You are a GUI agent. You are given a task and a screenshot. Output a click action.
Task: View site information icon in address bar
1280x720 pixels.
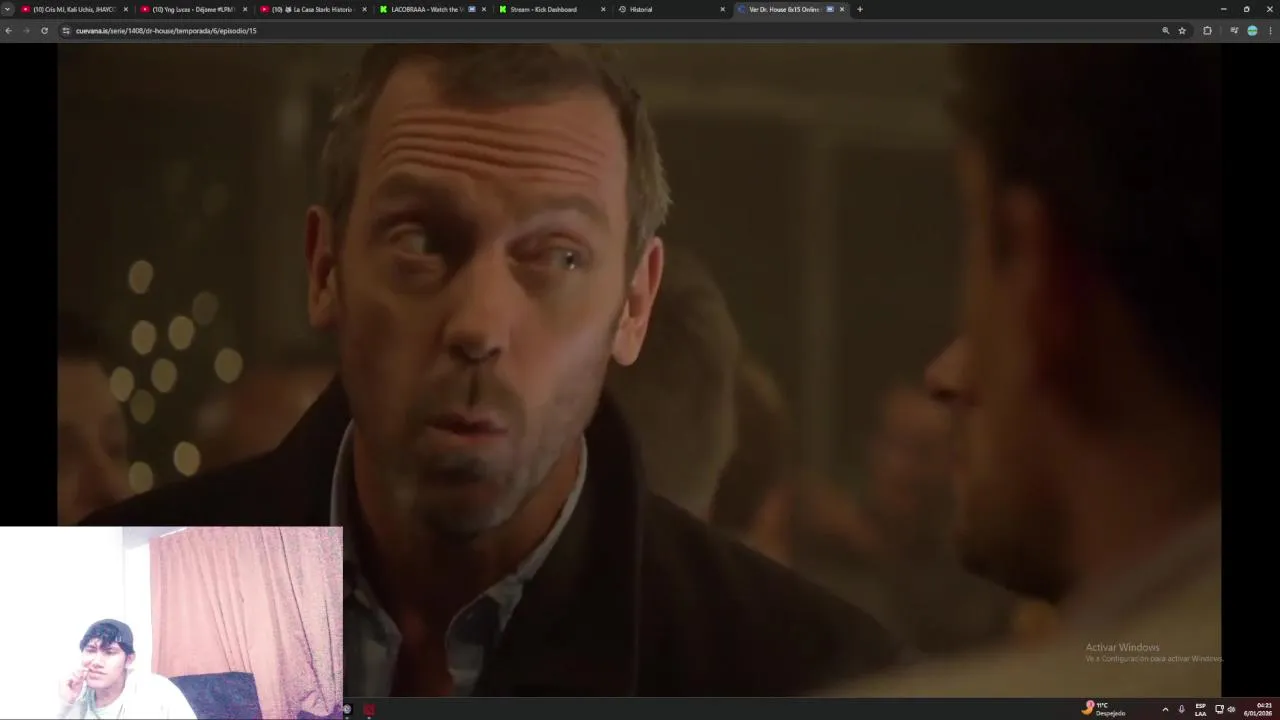66,31
